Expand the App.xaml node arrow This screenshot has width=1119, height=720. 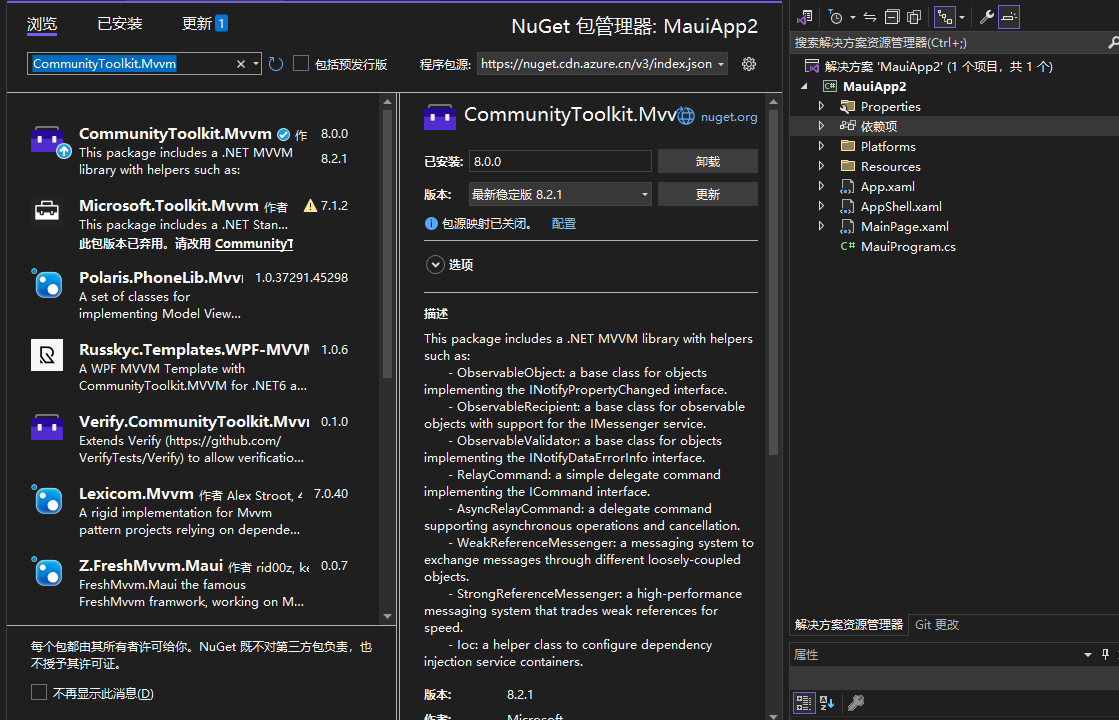(x=821, y=186)
